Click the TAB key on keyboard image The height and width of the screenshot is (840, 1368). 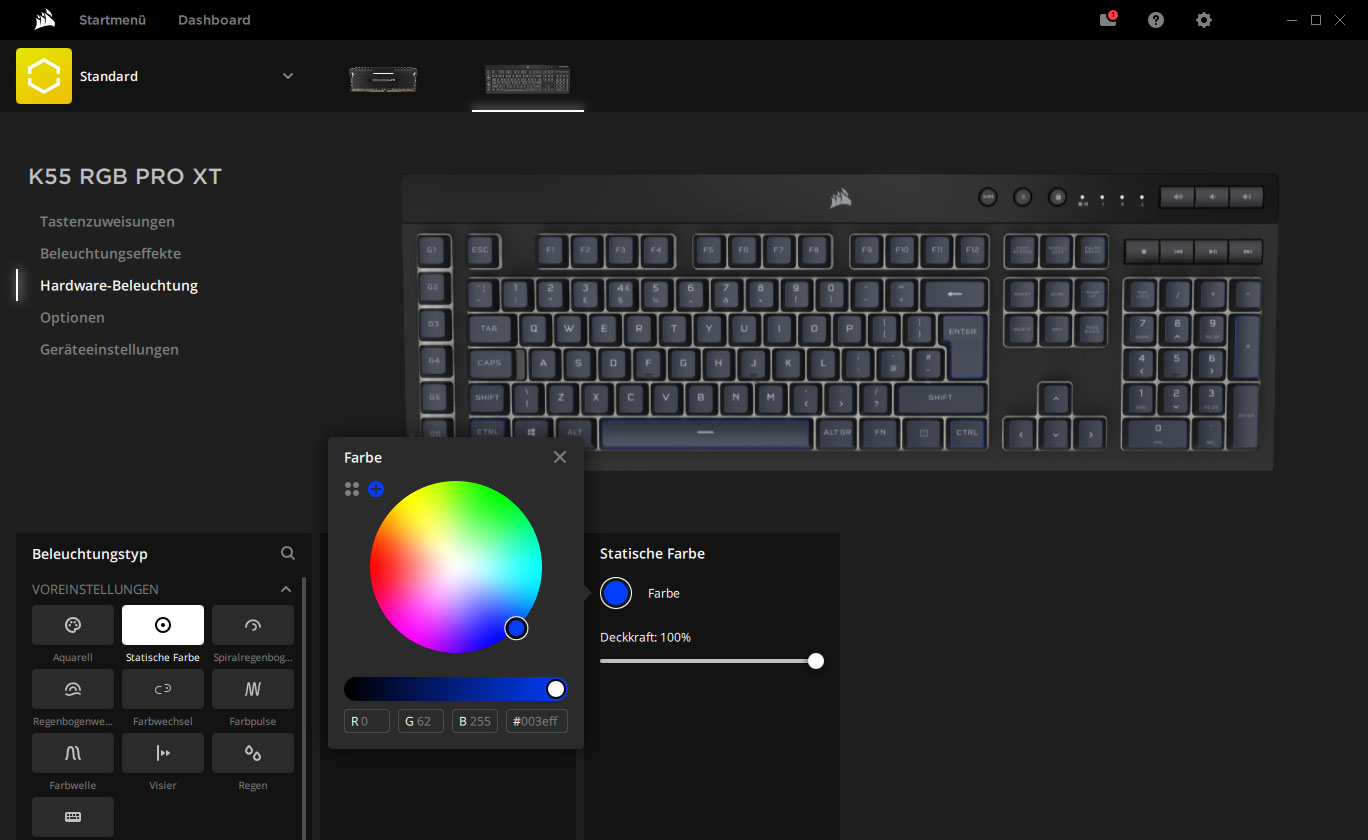point(490,328)
